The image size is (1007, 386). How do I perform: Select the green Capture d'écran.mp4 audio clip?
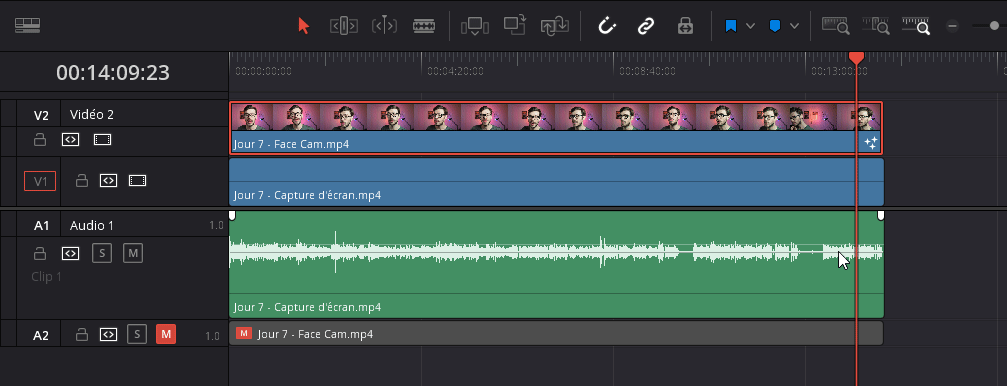pyautogui.click(x=556, y=265)
